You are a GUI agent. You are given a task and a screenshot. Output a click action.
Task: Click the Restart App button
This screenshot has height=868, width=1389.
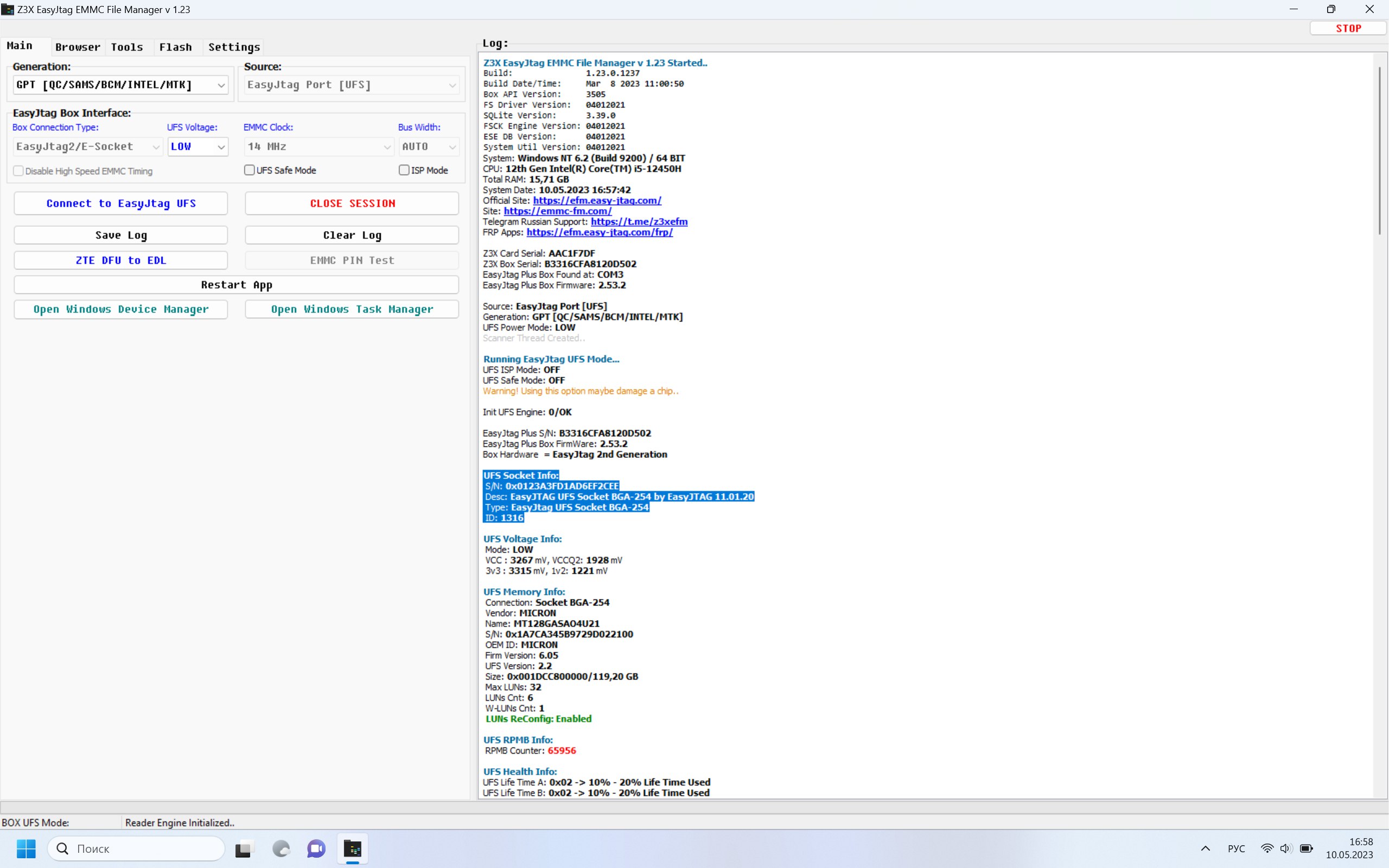tap(237, 285)
